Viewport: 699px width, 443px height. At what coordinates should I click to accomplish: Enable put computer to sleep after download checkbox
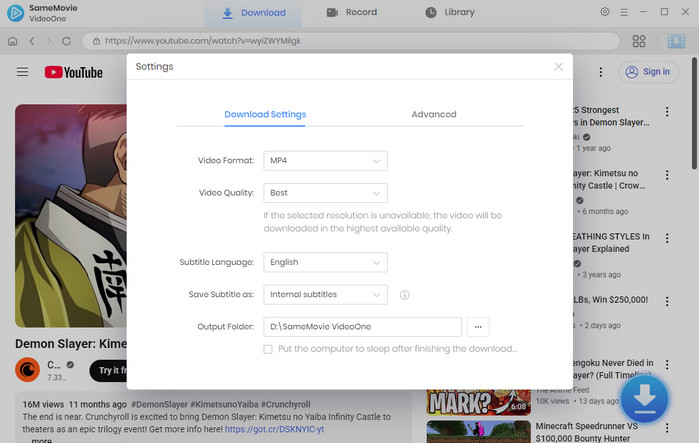pyautogui.click(x=268, y=349)
